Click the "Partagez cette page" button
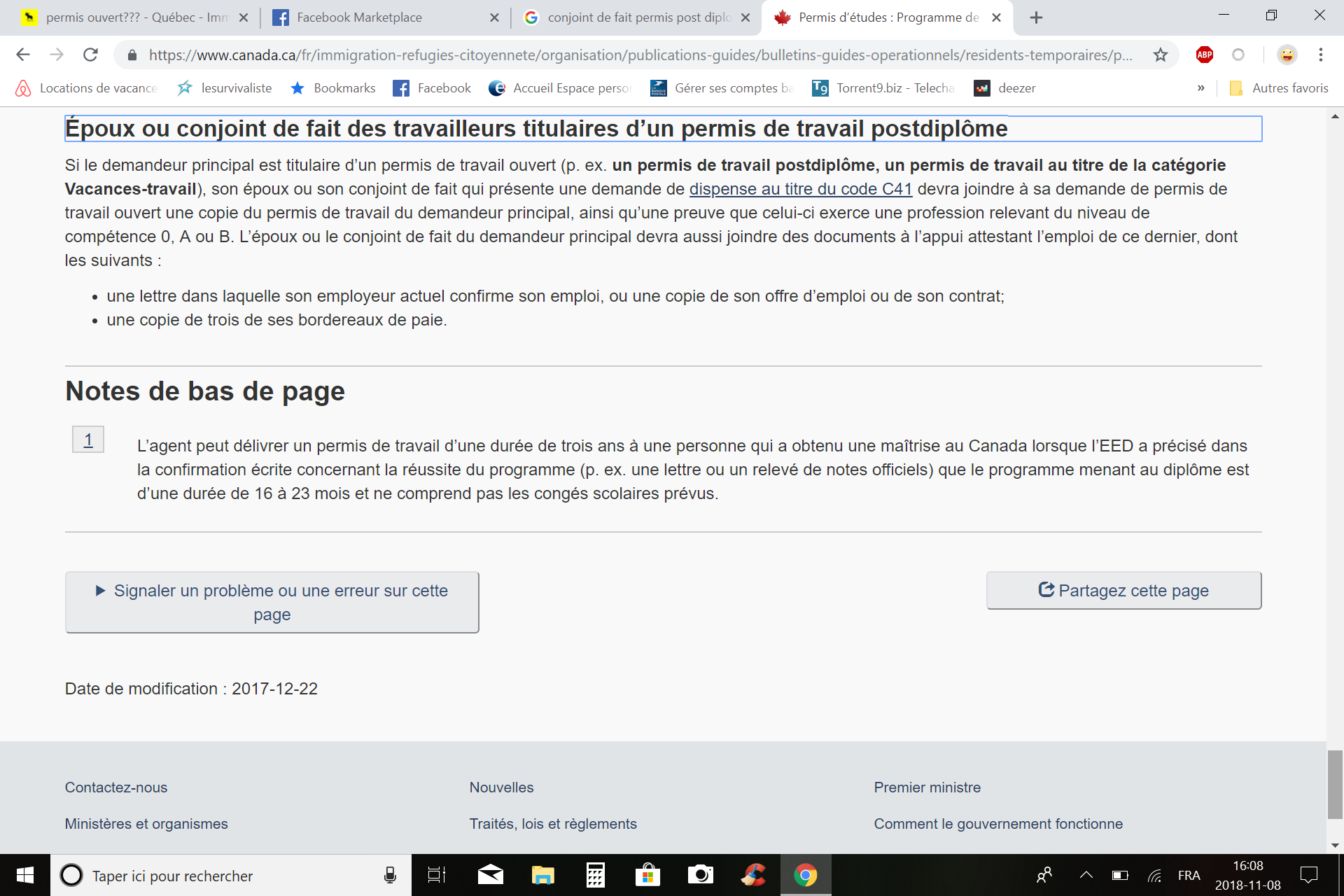 point(1123,590)
